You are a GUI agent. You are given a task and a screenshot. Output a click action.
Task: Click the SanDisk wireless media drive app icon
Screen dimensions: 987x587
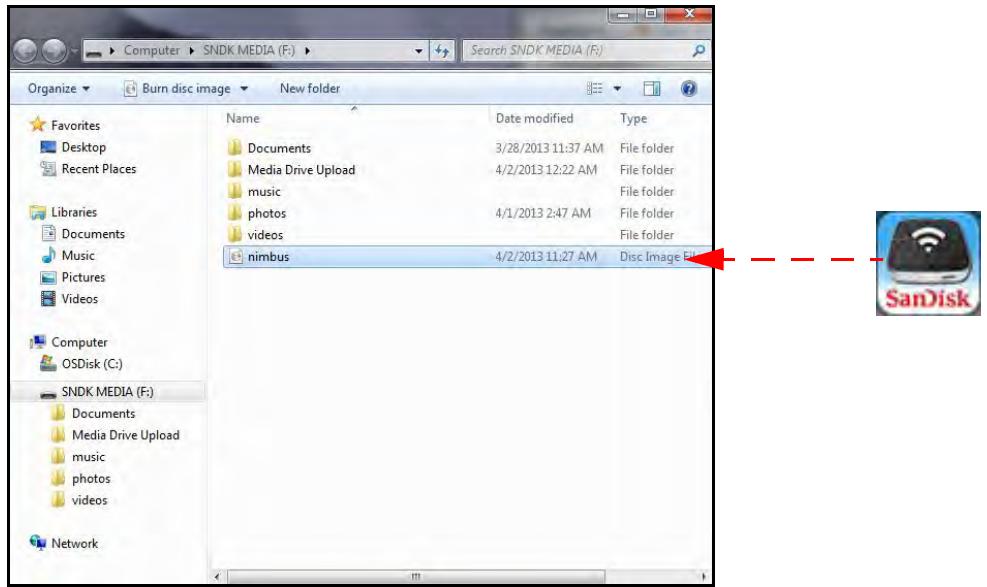(x=928, y=263)
